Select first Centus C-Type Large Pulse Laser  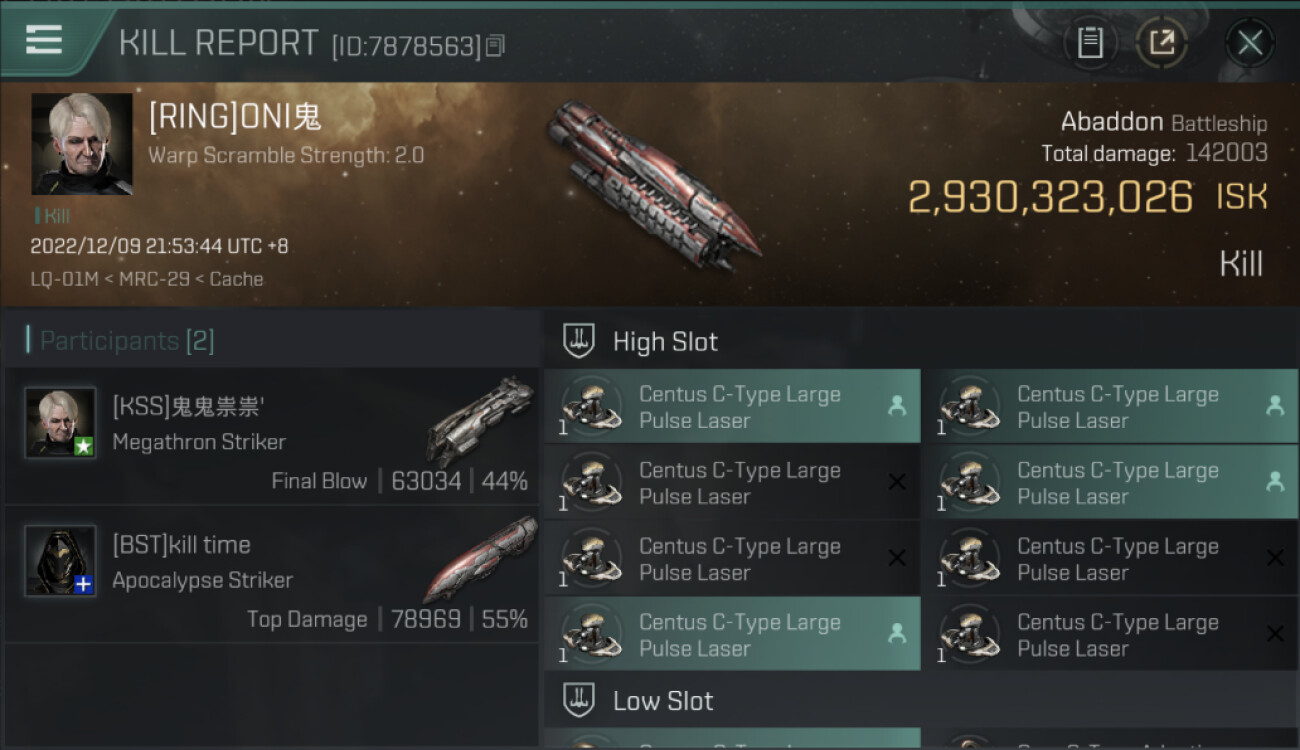point(732,406)
